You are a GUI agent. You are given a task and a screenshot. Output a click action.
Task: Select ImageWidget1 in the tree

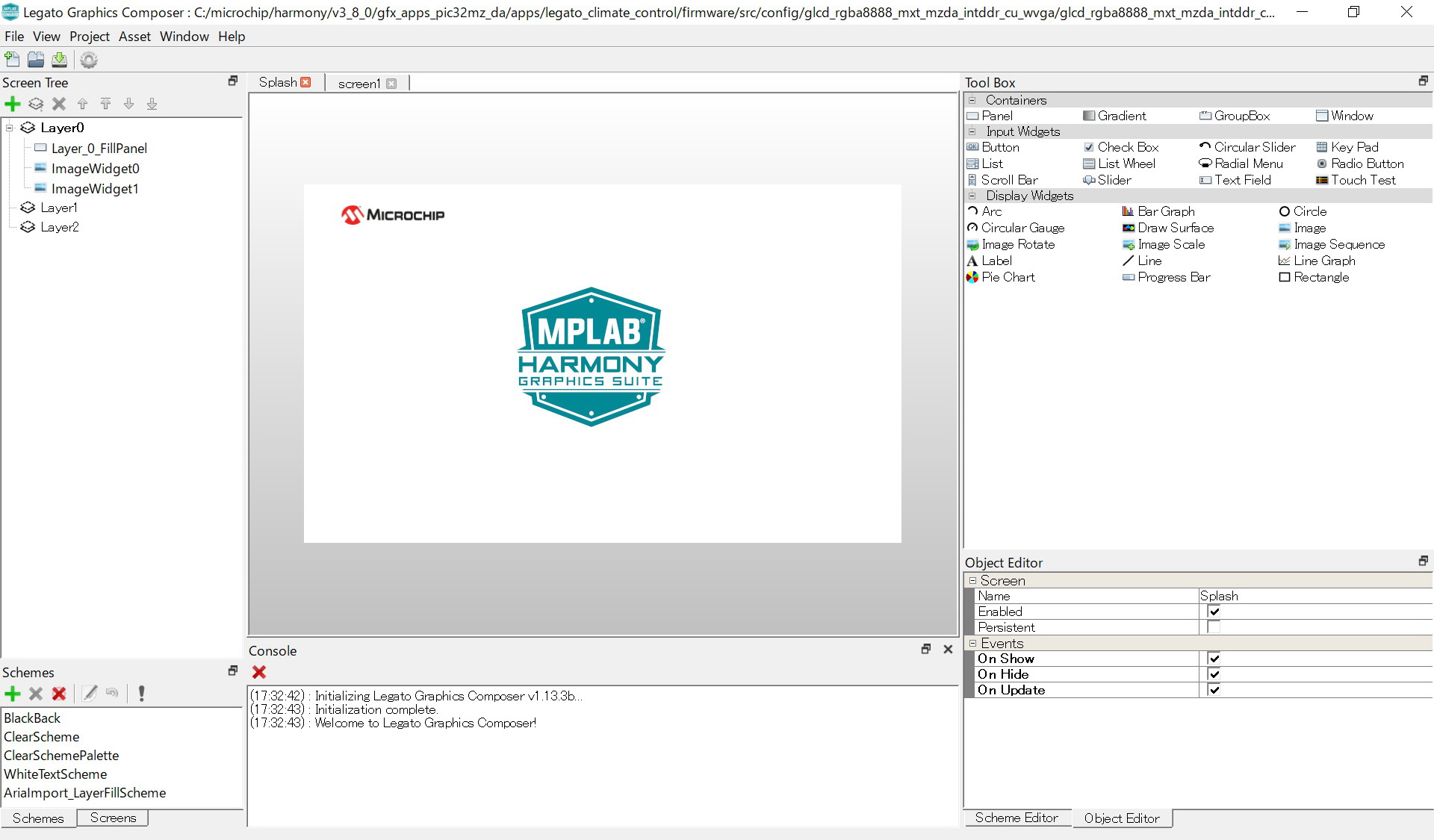tap(95, 189)
